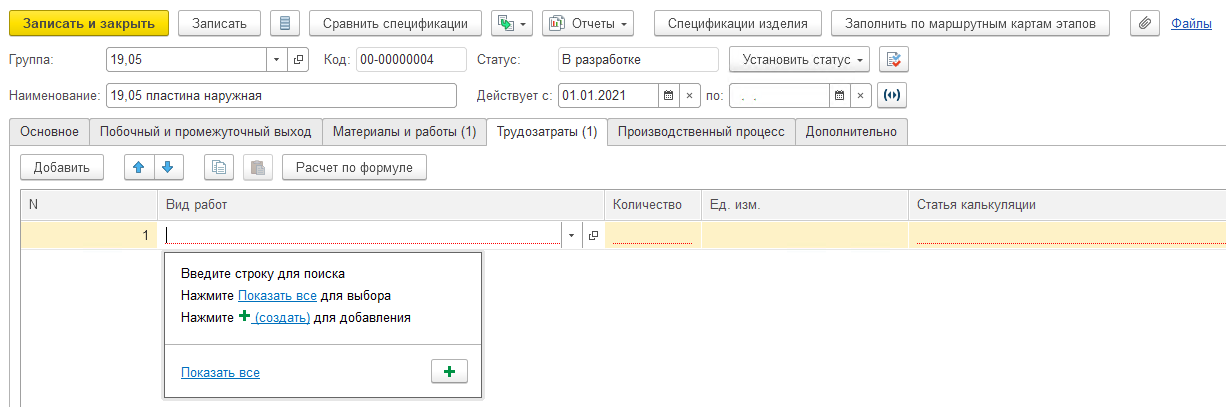Click the по date input

pos(780,96)
